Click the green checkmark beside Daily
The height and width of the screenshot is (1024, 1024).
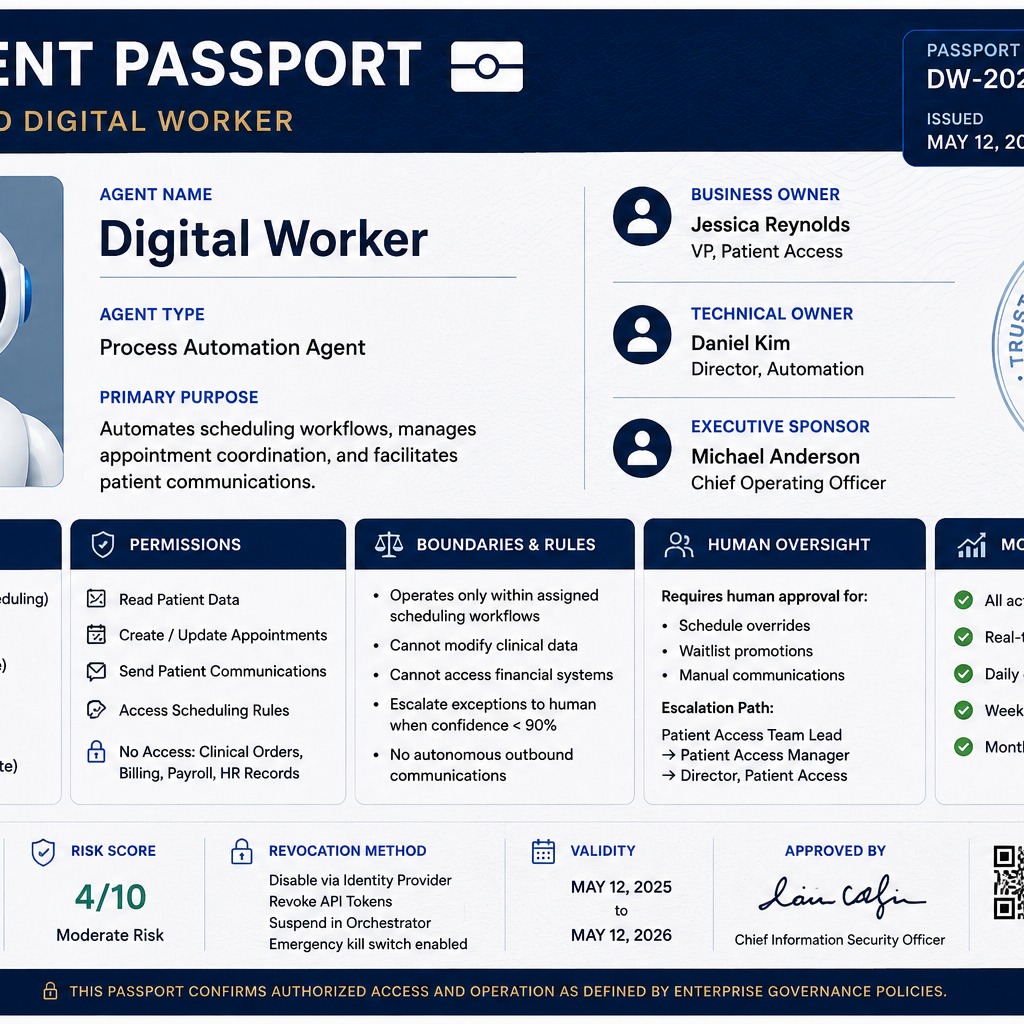[x=963, y=673]
